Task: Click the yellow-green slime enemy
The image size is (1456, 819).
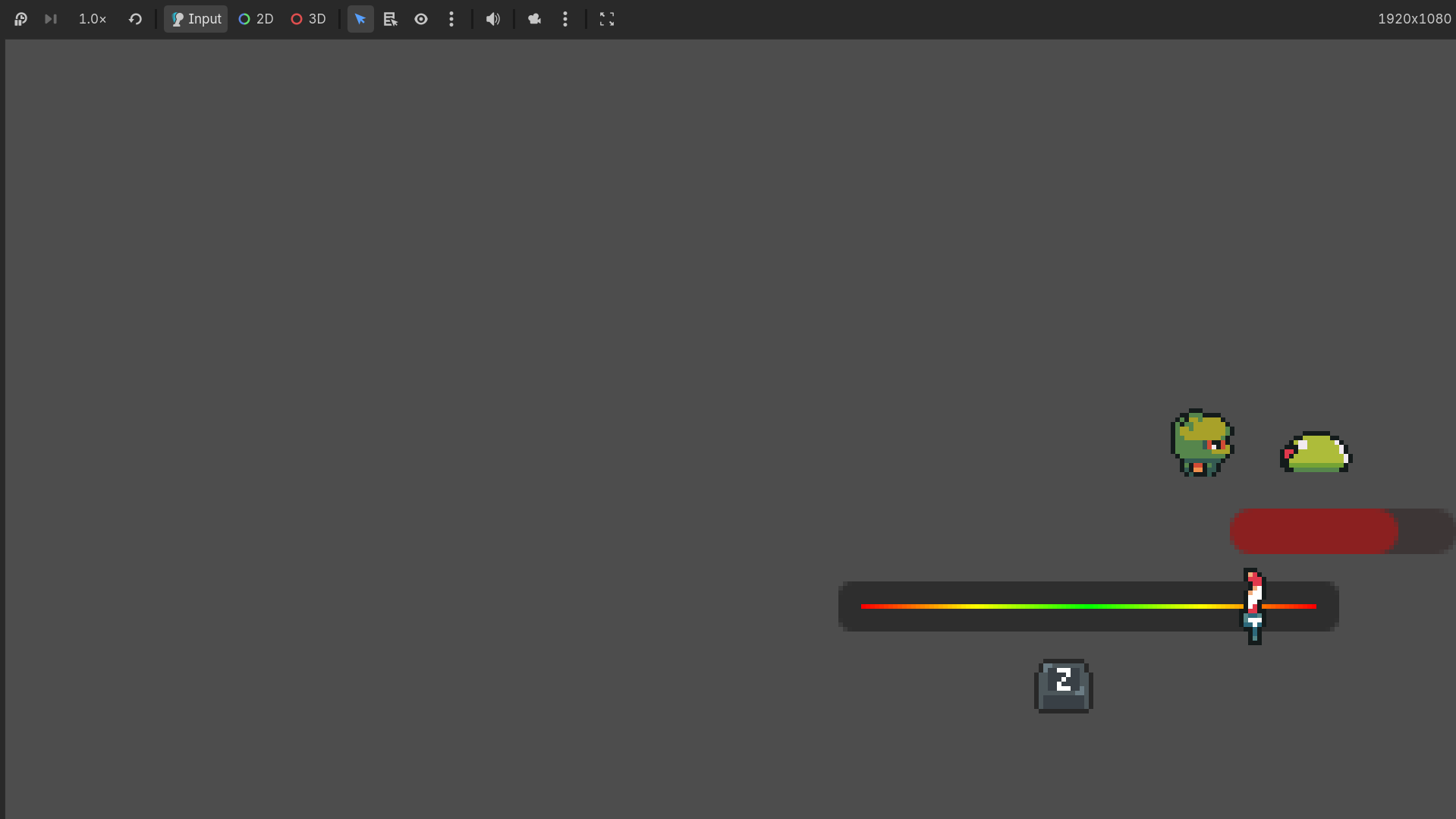Action: pos(1316,453)
